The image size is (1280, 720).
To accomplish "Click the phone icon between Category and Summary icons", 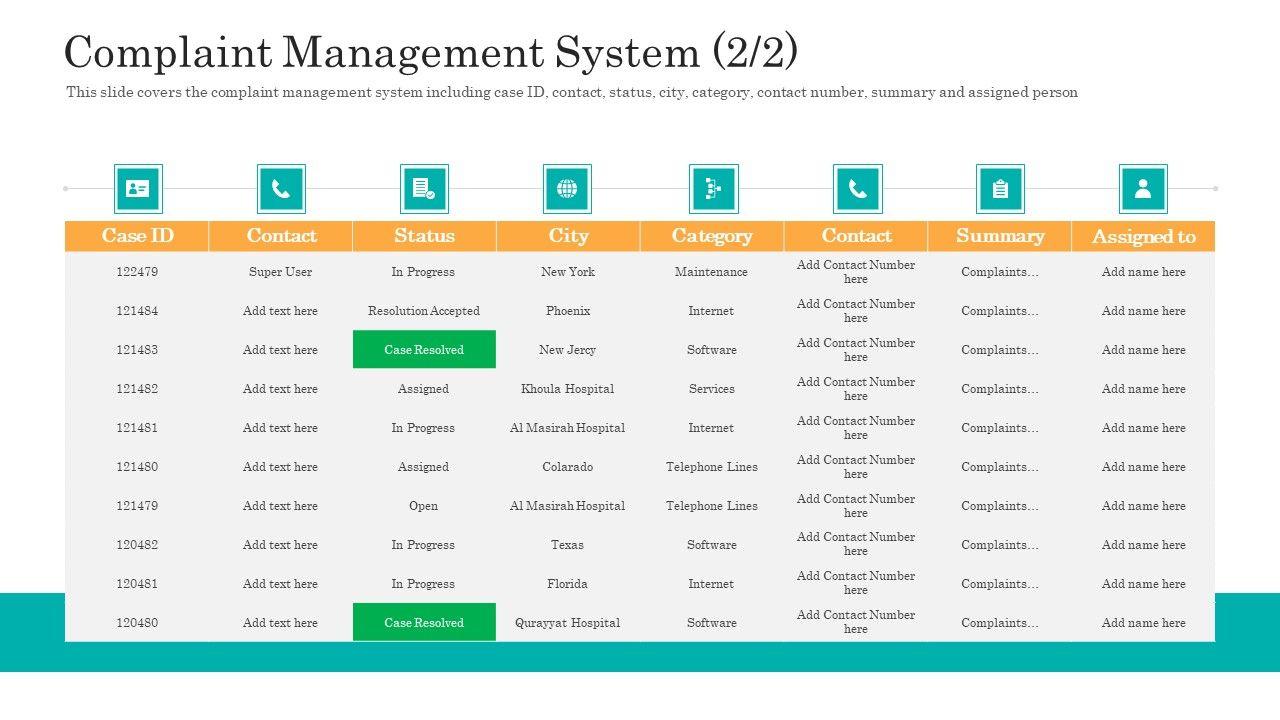I will (858, 189).
